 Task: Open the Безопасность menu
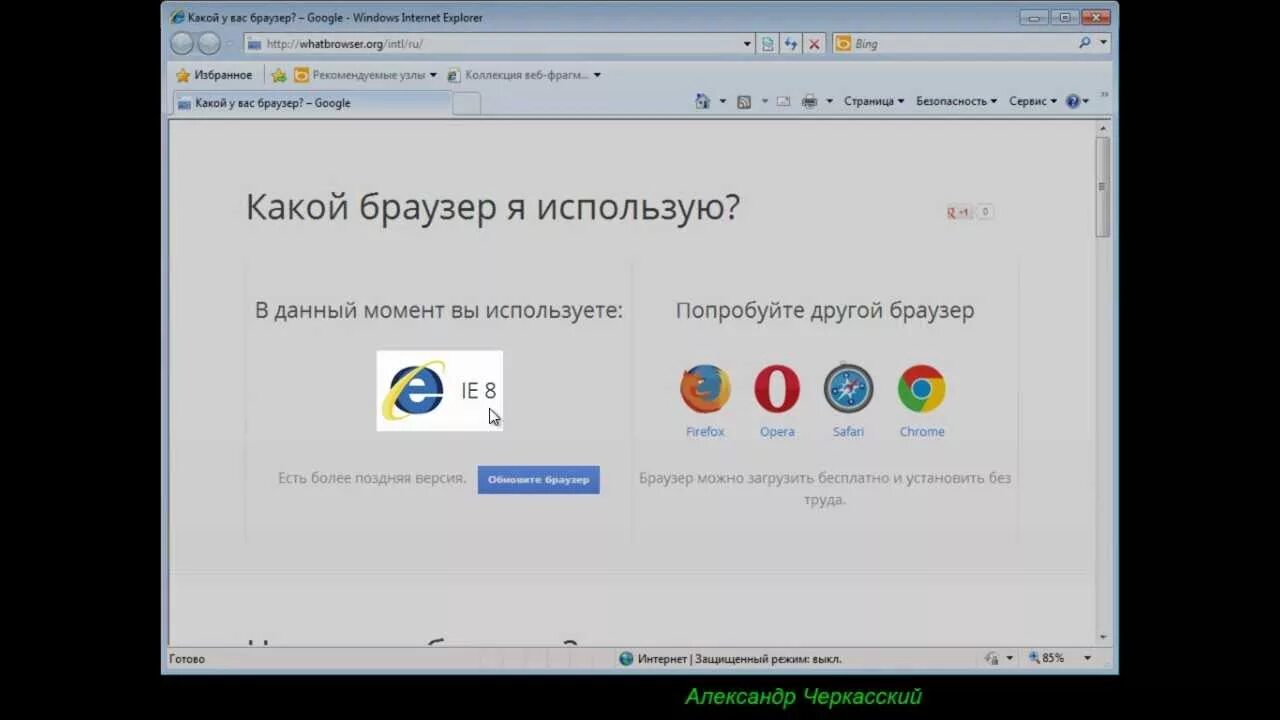(957, 101)
